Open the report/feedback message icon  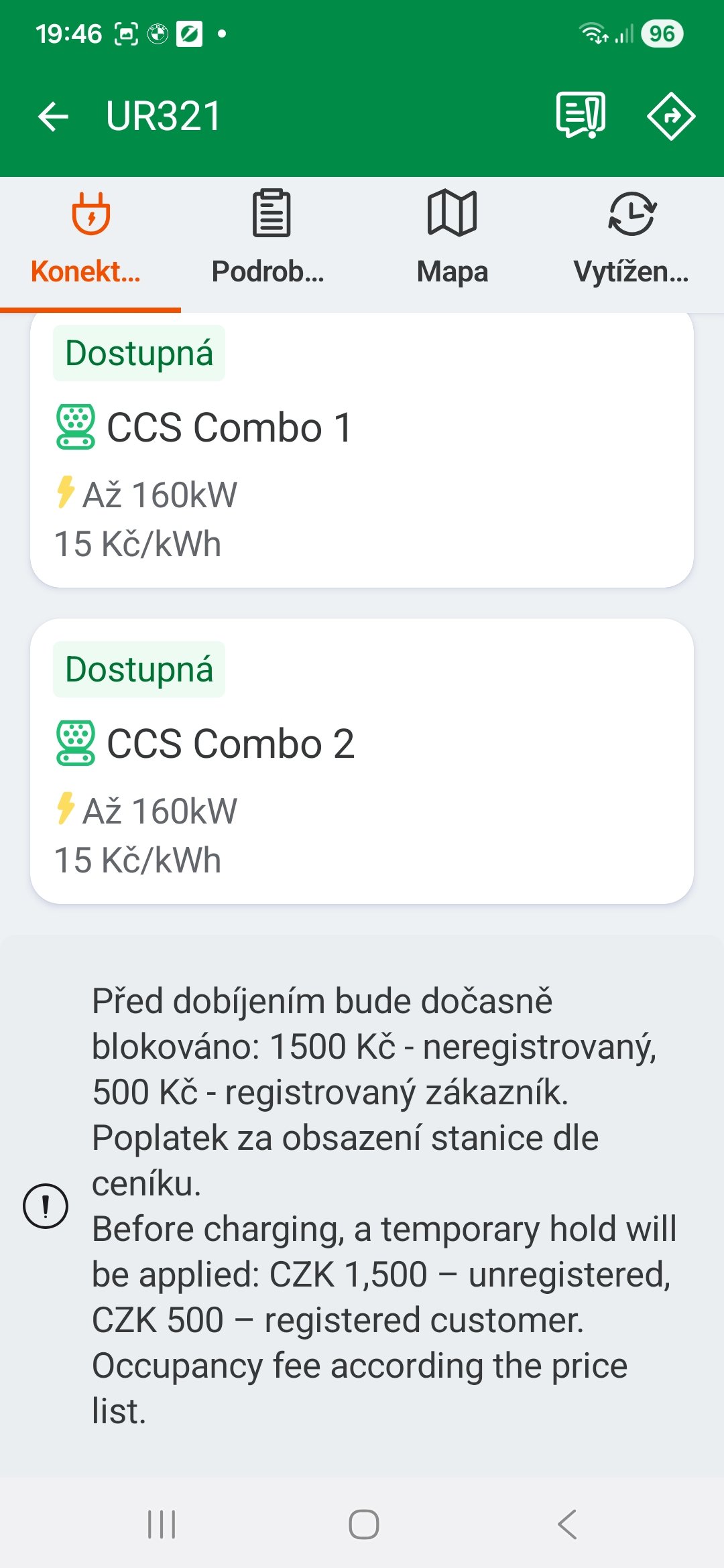581,115
